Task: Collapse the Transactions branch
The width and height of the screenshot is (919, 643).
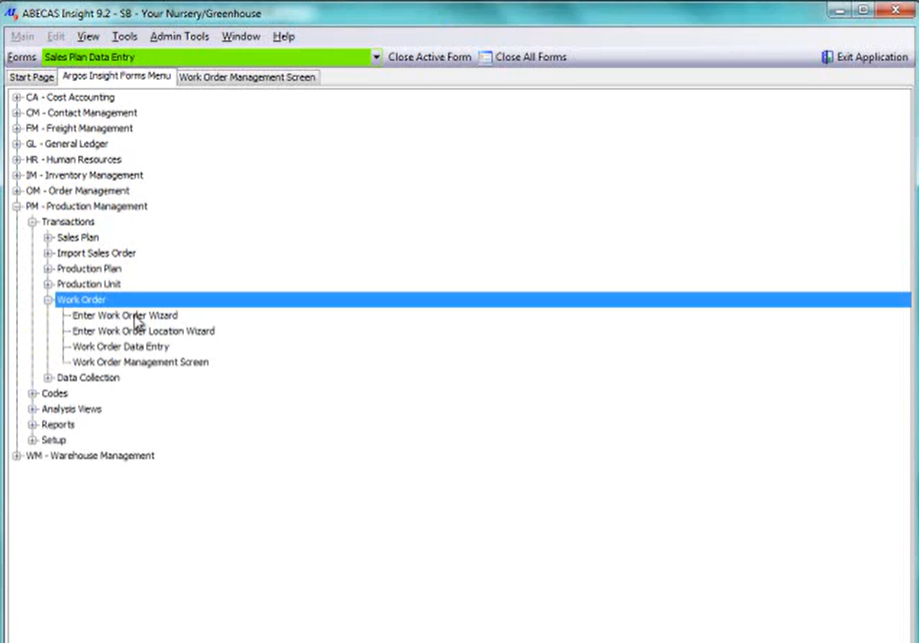Action: [31, 221]
